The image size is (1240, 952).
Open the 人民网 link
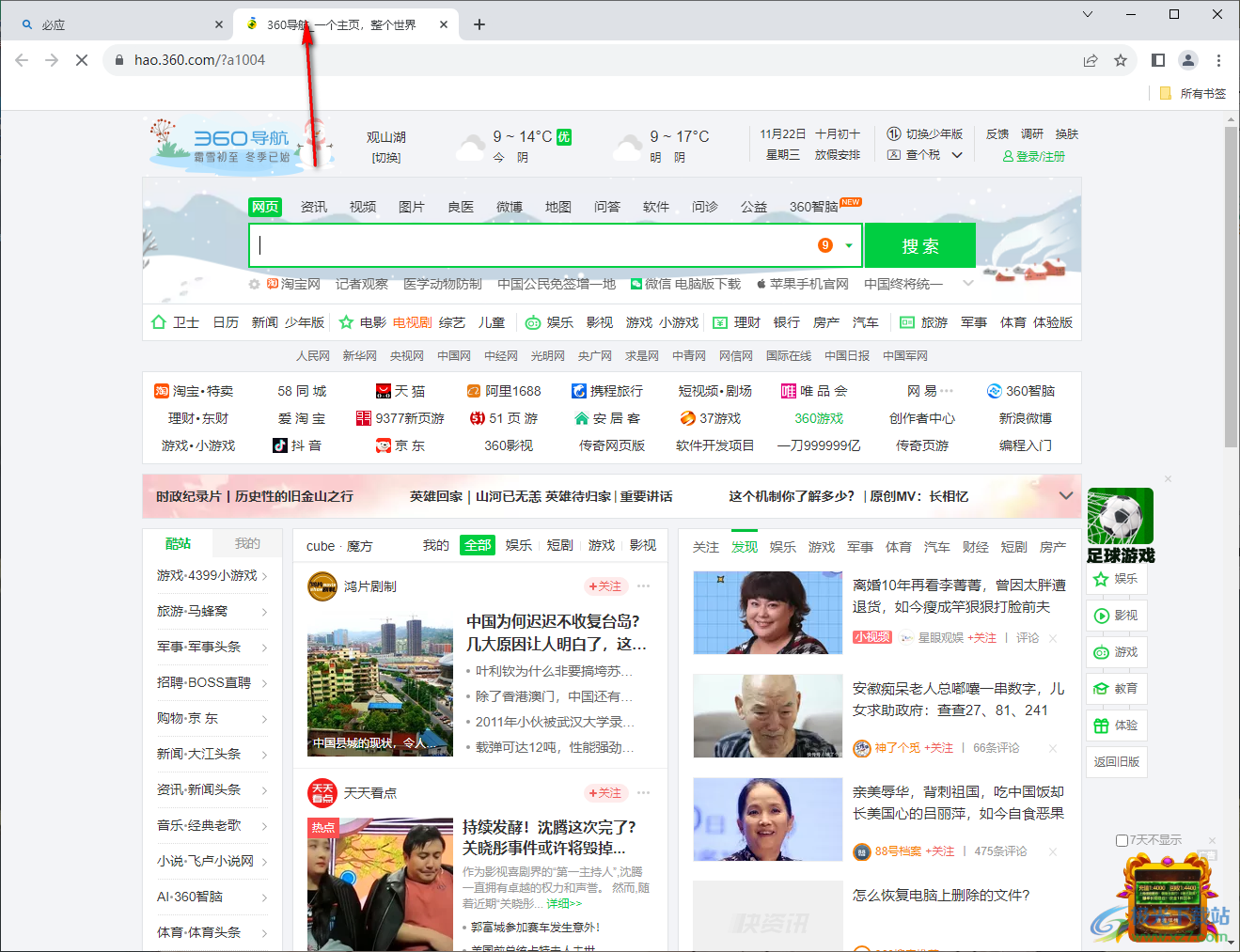(x=313, y=356)
